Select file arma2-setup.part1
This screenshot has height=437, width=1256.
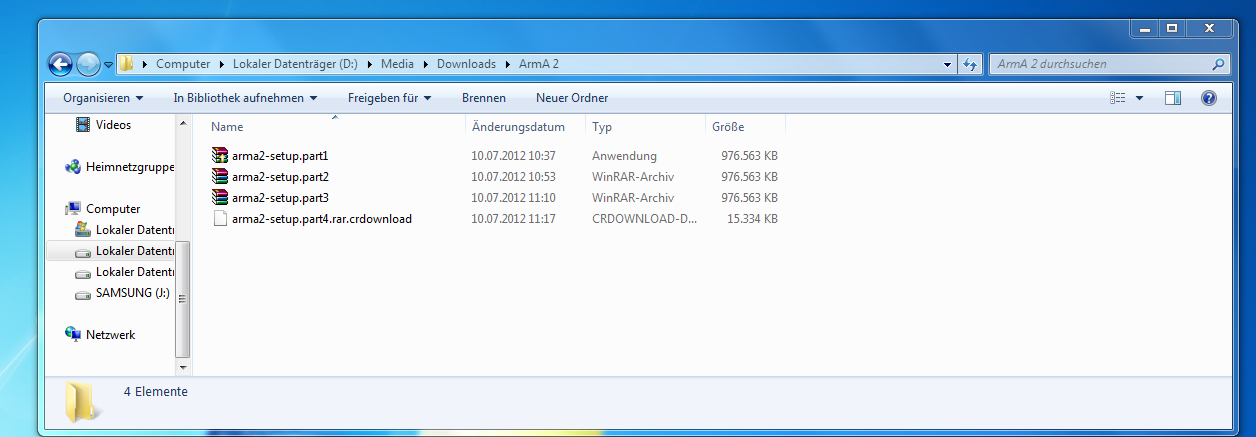(x=280, y=156)
